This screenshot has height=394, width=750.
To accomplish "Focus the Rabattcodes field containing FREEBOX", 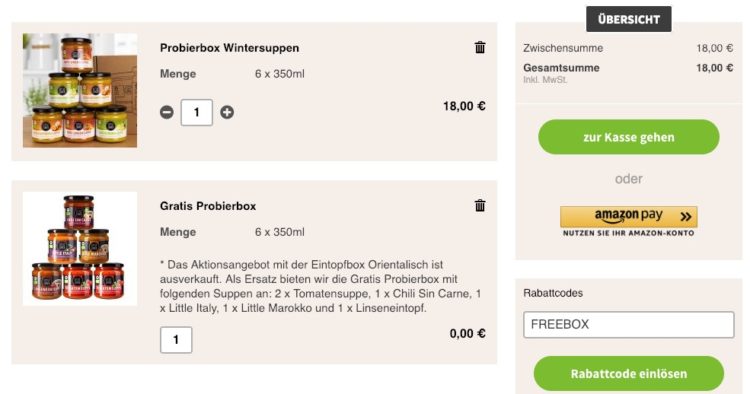I will [x=629, y=325].
